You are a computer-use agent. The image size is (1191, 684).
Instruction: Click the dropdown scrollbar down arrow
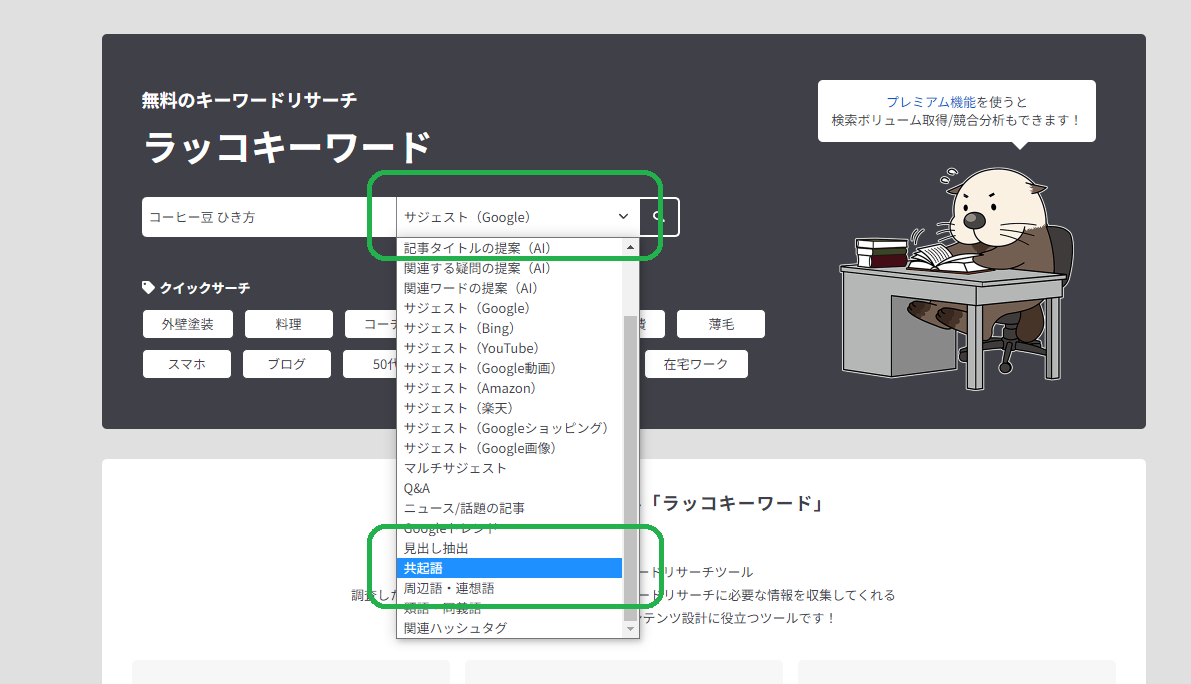pyautogui.click(x=631, y=628)
